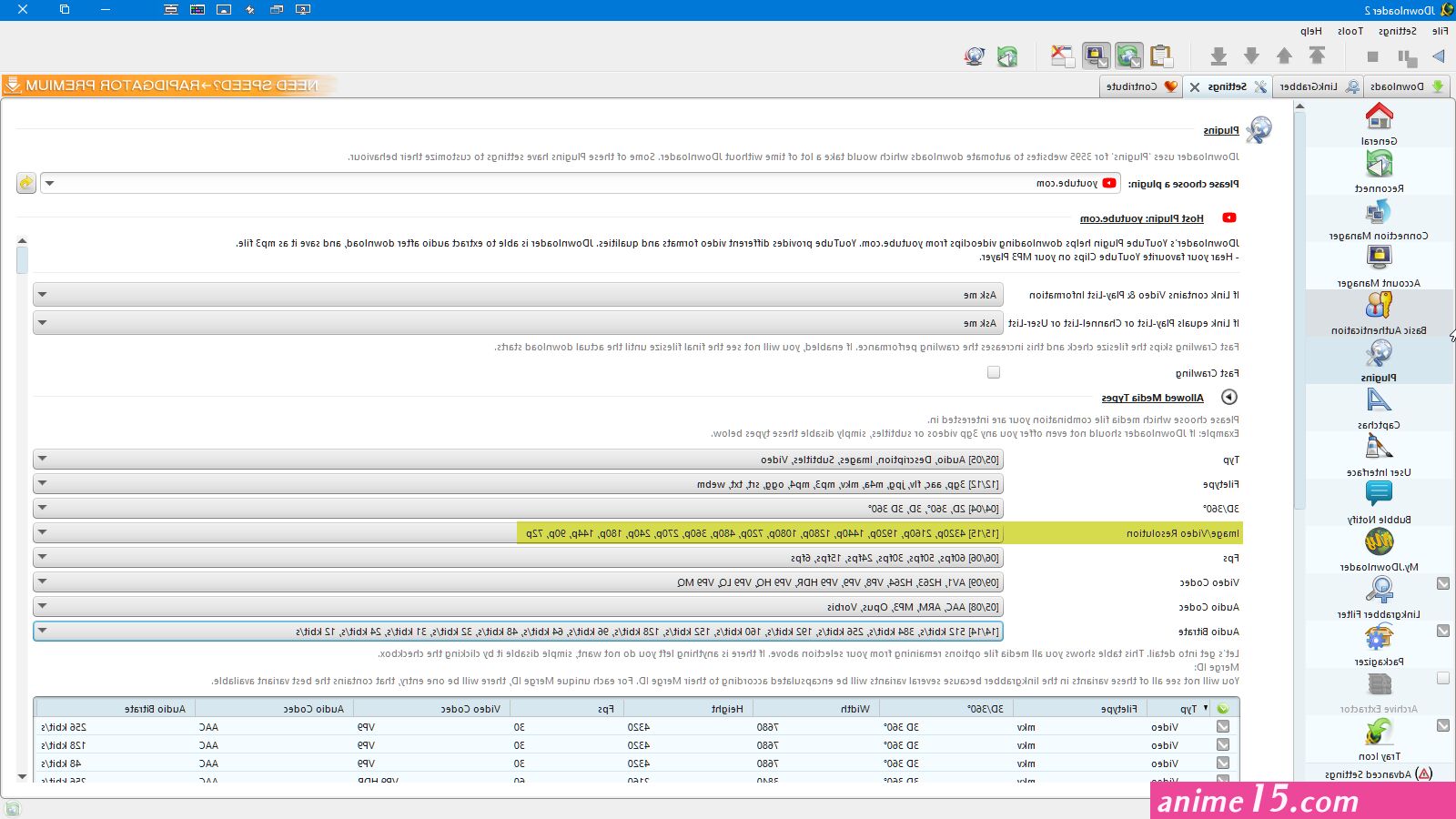Viewport: 1456px width, 819px height.
Task: Collapse the Allowed Media Types section
Action: (x=1229, y=397)
